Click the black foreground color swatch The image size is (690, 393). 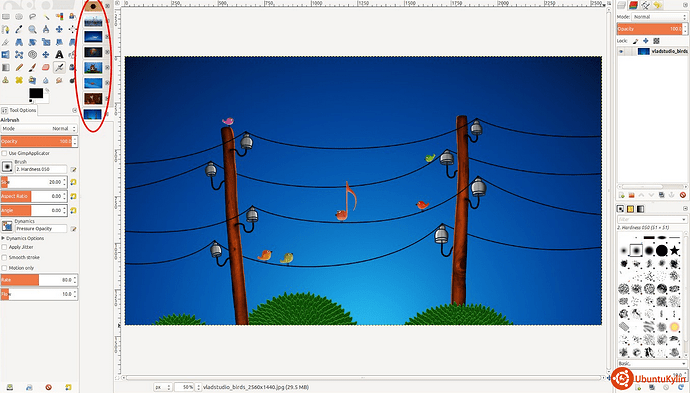point(36,93)
